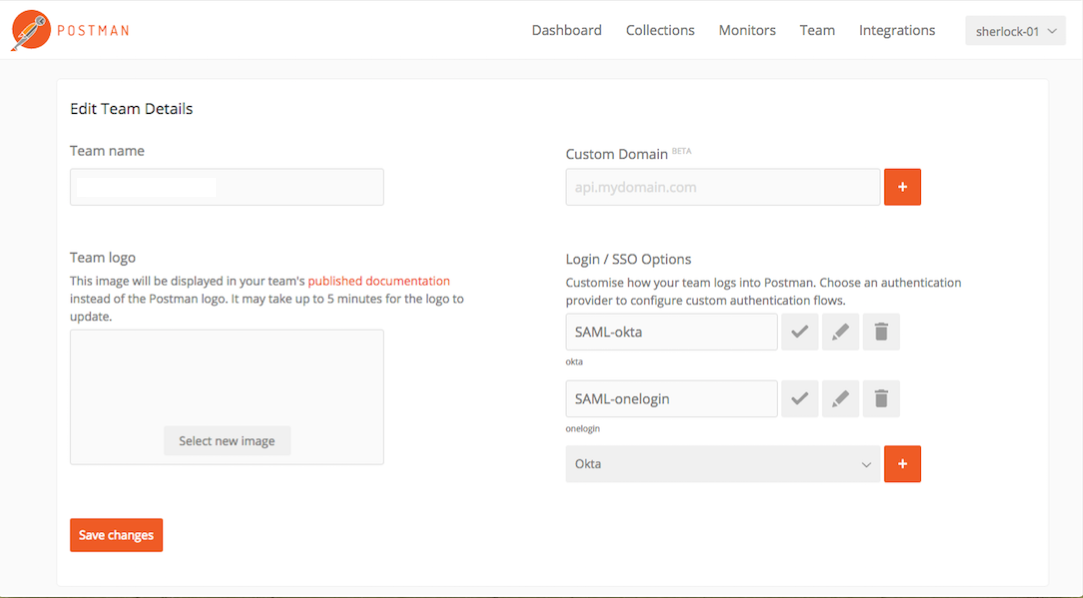Focus the Custom Domain input field
The width and height of the screenshot is (1083, 598).
pos(722,187)
